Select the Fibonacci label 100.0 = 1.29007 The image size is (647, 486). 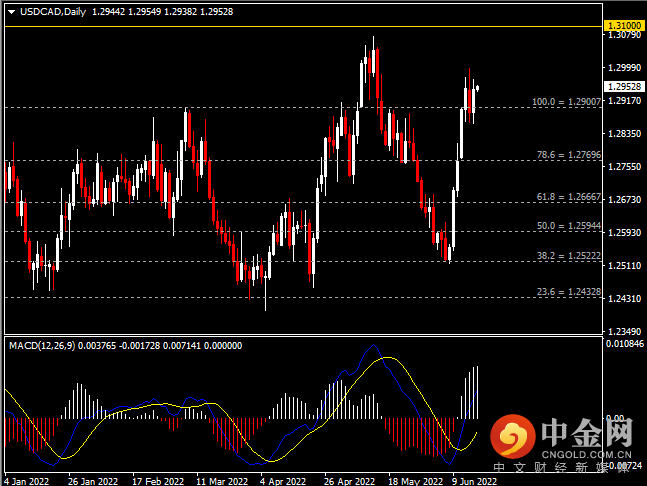pyautogui.click(x=567, y=101)
